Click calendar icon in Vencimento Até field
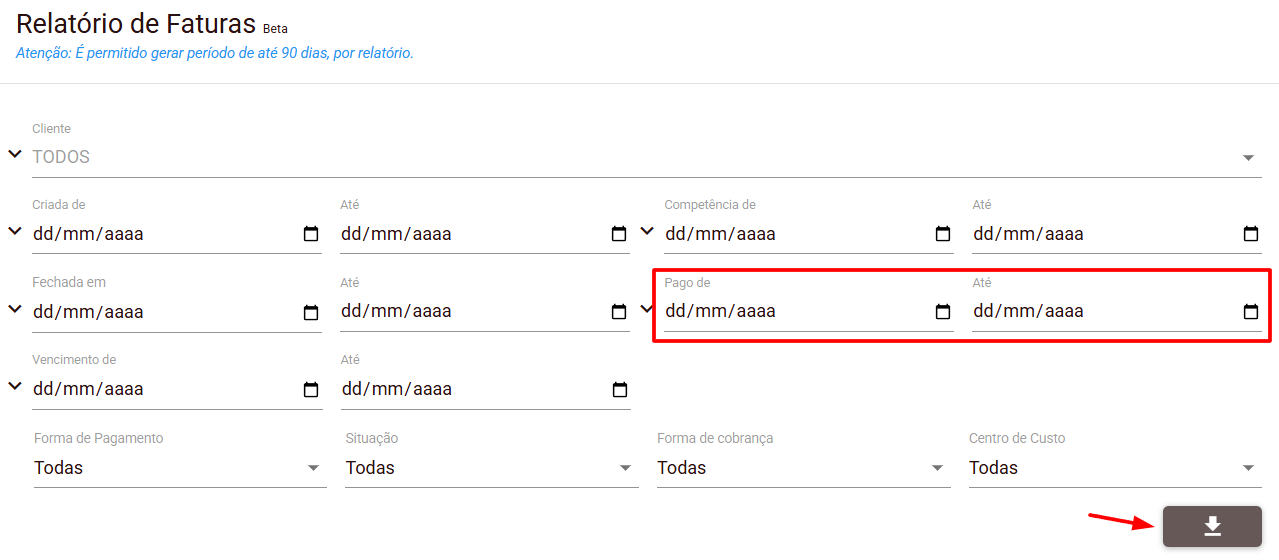Image resolution: width=1279 pixels, height=560 pixels. click(x=619, y=389)
